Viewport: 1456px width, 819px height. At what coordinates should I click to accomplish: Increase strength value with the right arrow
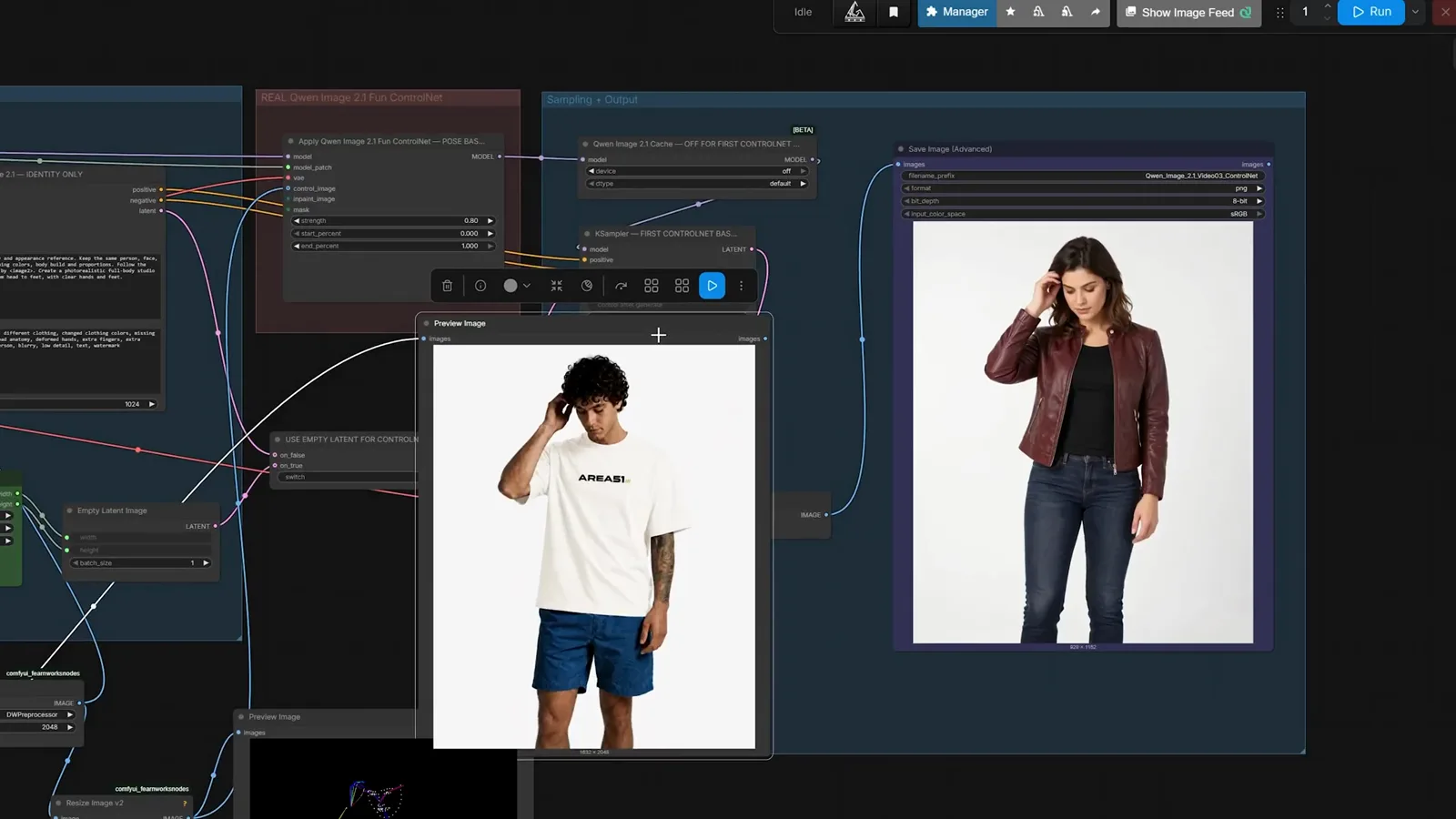click(x=490, y=221)
